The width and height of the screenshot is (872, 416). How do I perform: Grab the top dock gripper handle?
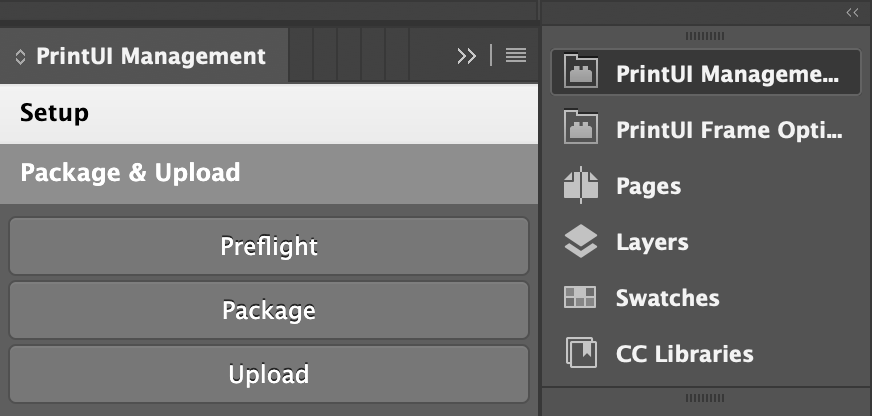pyautogui.click(x=705, y=36)
